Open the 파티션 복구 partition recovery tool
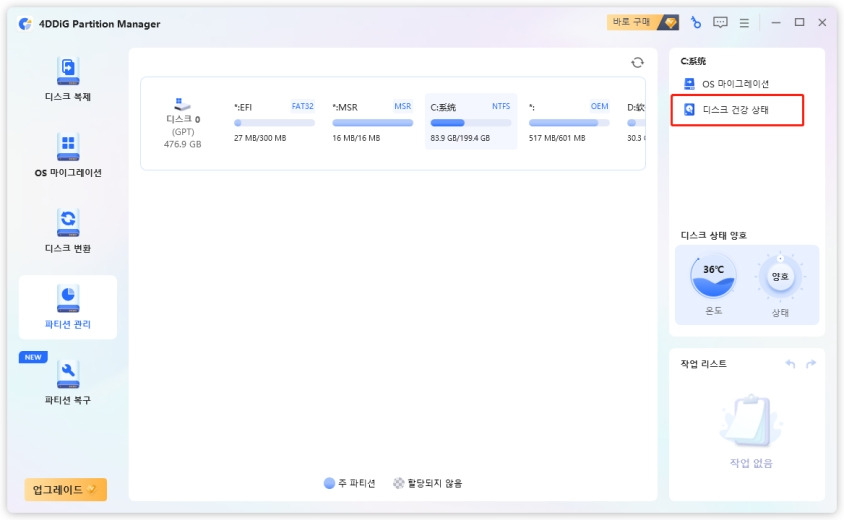Viewport: 844px width, 520px height. (x=68, y=383)
